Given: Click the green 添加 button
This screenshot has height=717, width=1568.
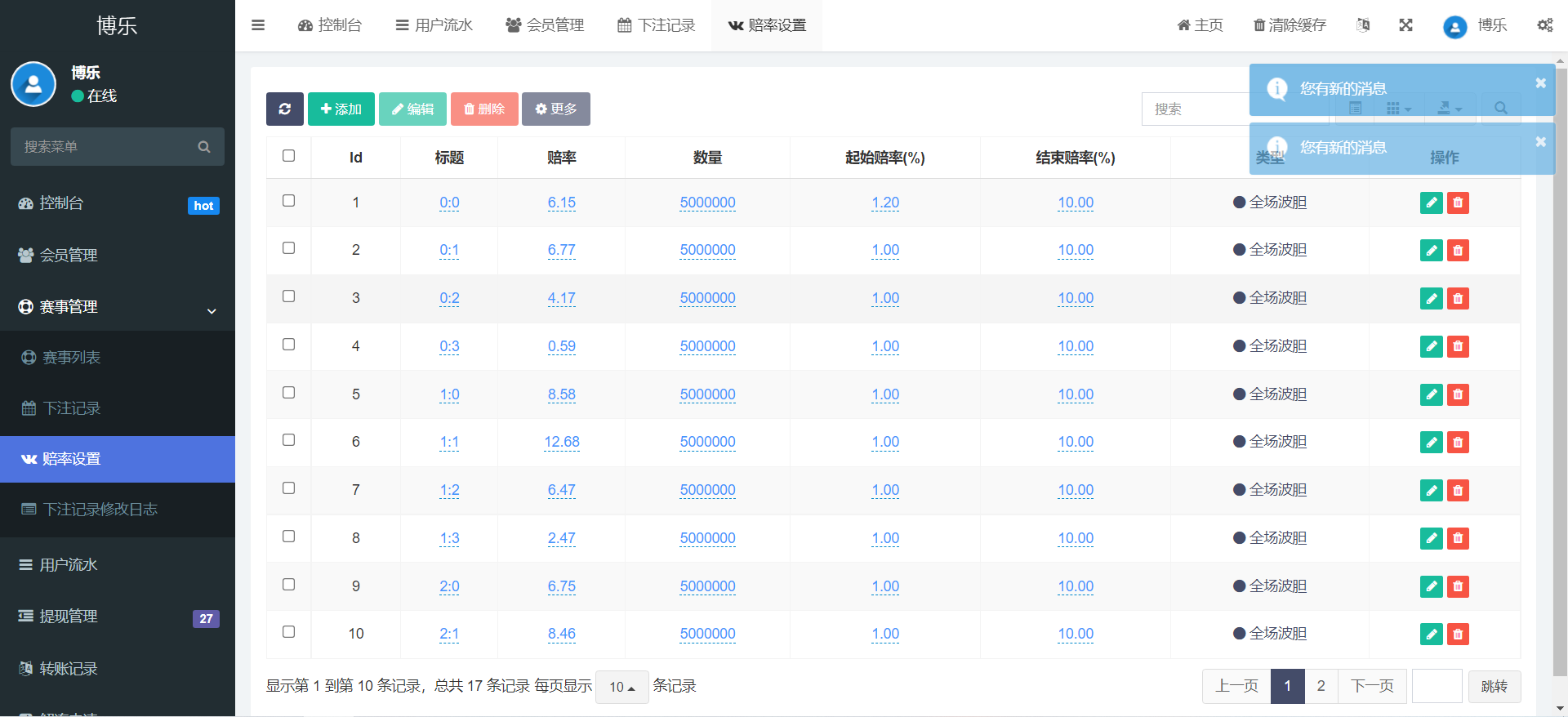Looking at the screenshot, I should tap(341, 109).
